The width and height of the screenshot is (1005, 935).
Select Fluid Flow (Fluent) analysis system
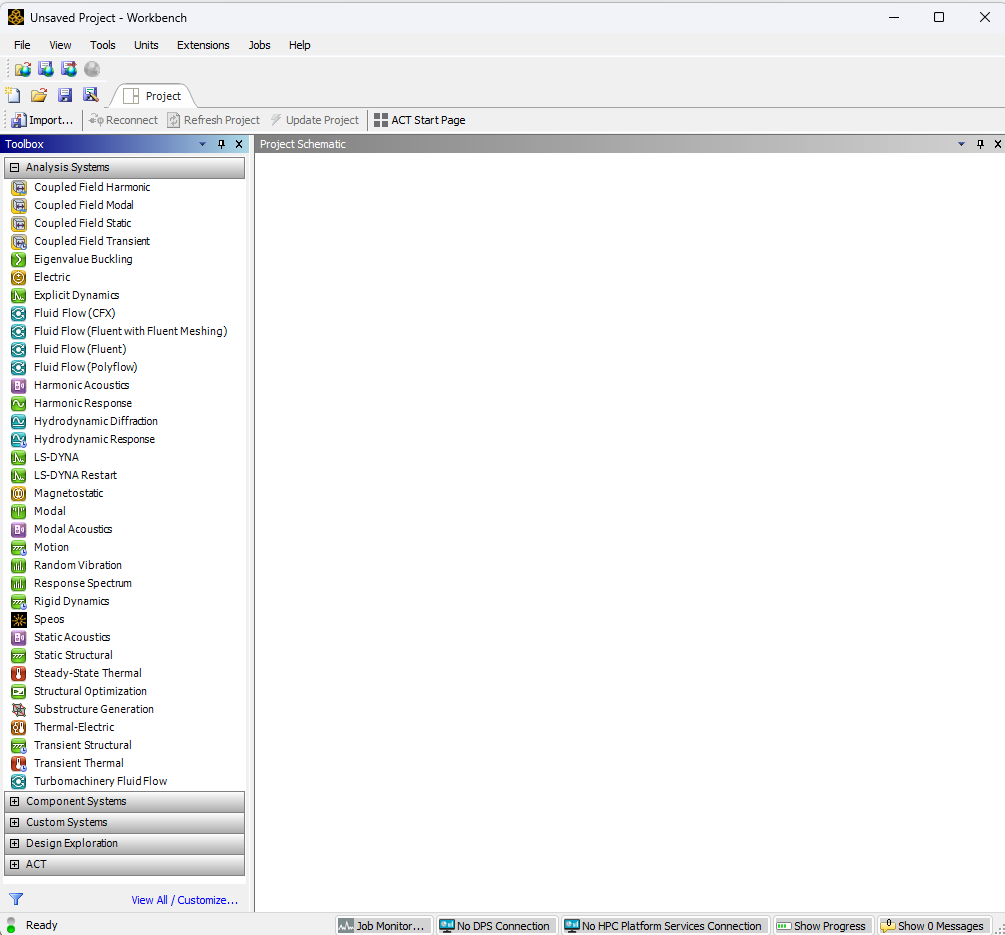(80, 349)
